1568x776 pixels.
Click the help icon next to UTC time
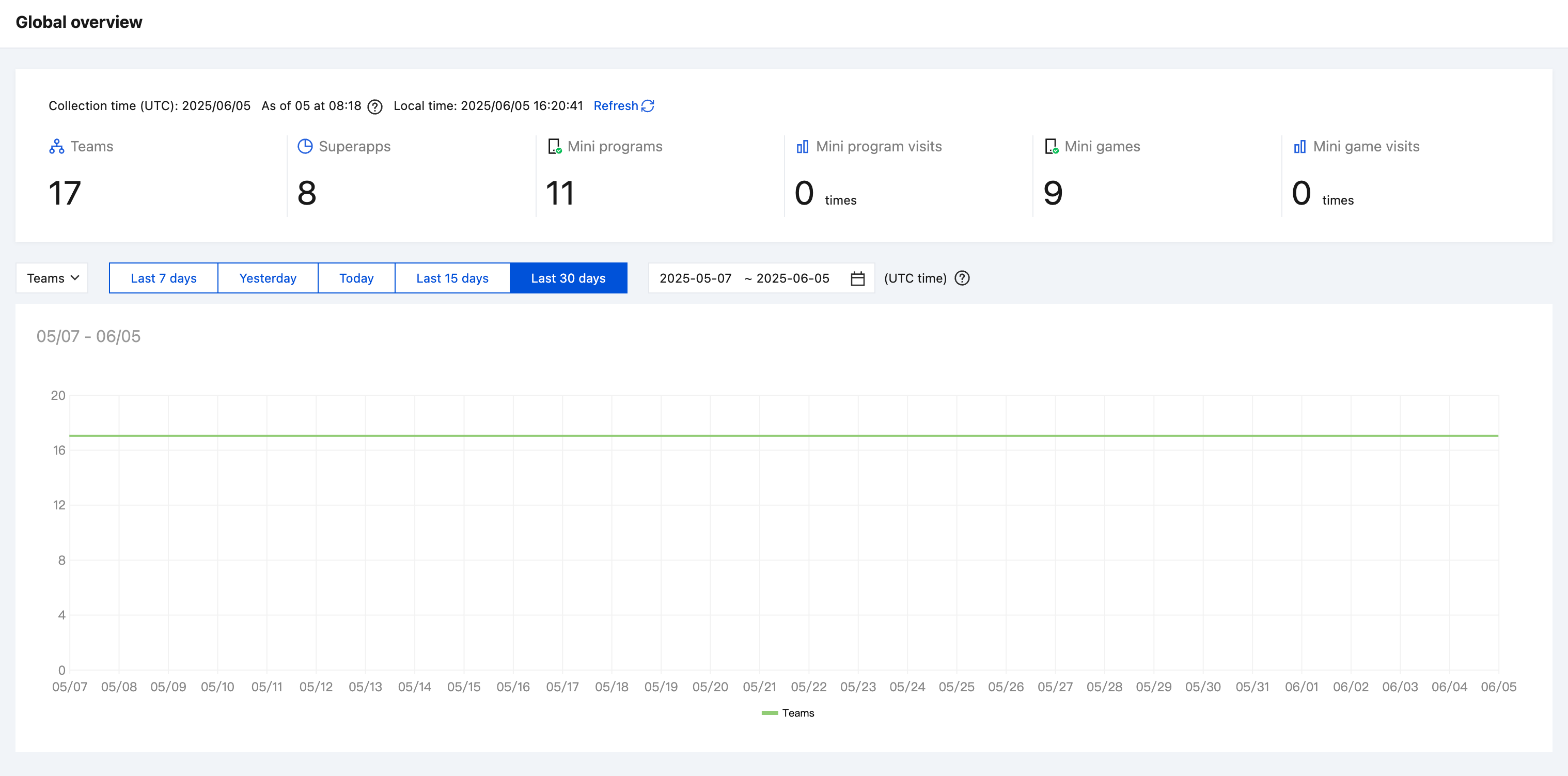click(x=962, y=278)
